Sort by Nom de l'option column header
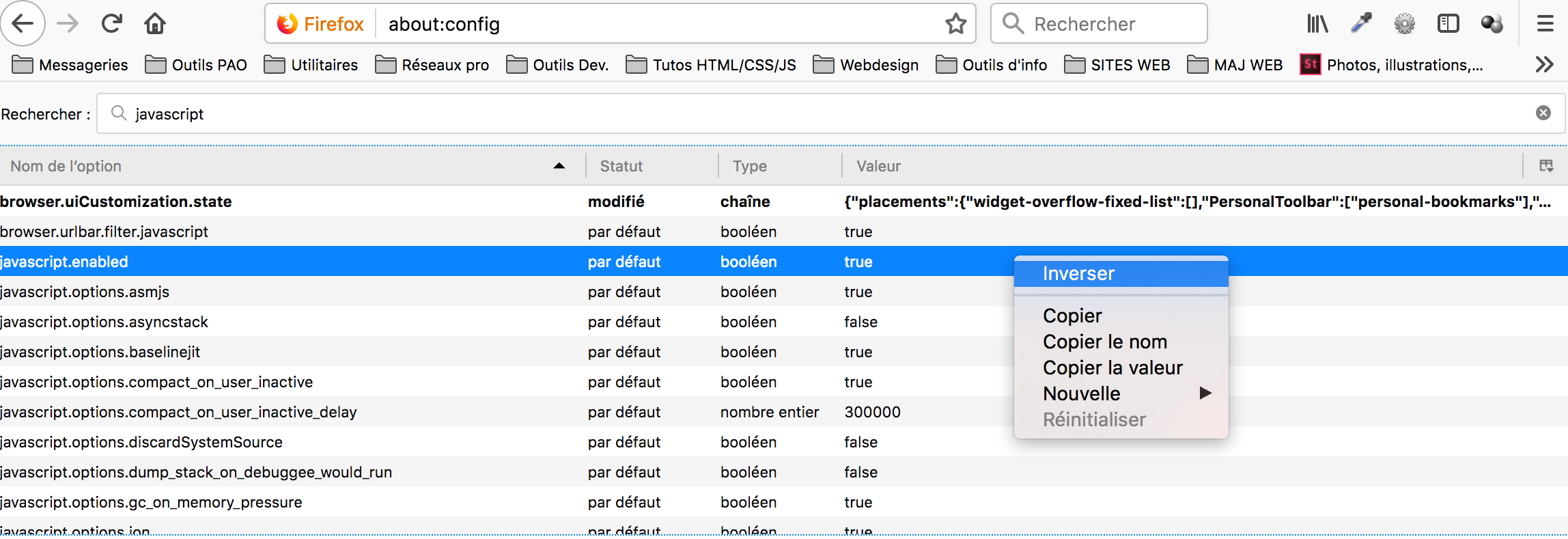Image resolution: width=1568 pixels, height=539 pixels. pos(292,166)
